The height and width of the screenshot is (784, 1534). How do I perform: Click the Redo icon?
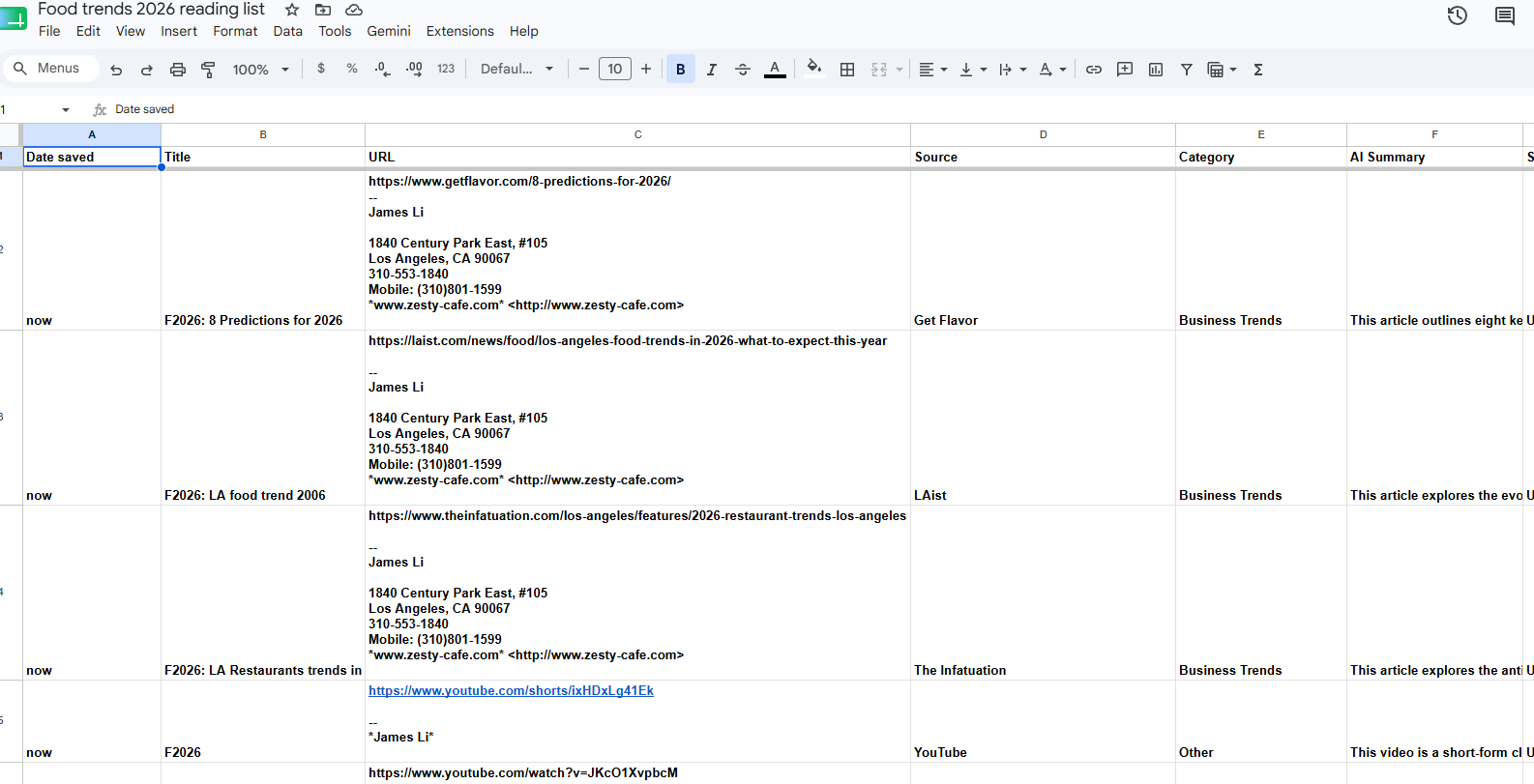147,70
